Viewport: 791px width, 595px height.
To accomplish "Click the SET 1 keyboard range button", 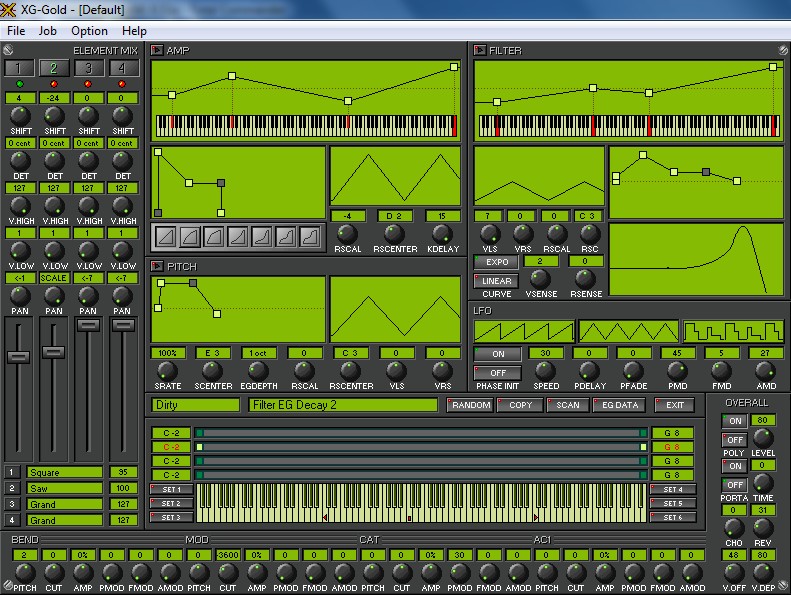I will [172, 489].
